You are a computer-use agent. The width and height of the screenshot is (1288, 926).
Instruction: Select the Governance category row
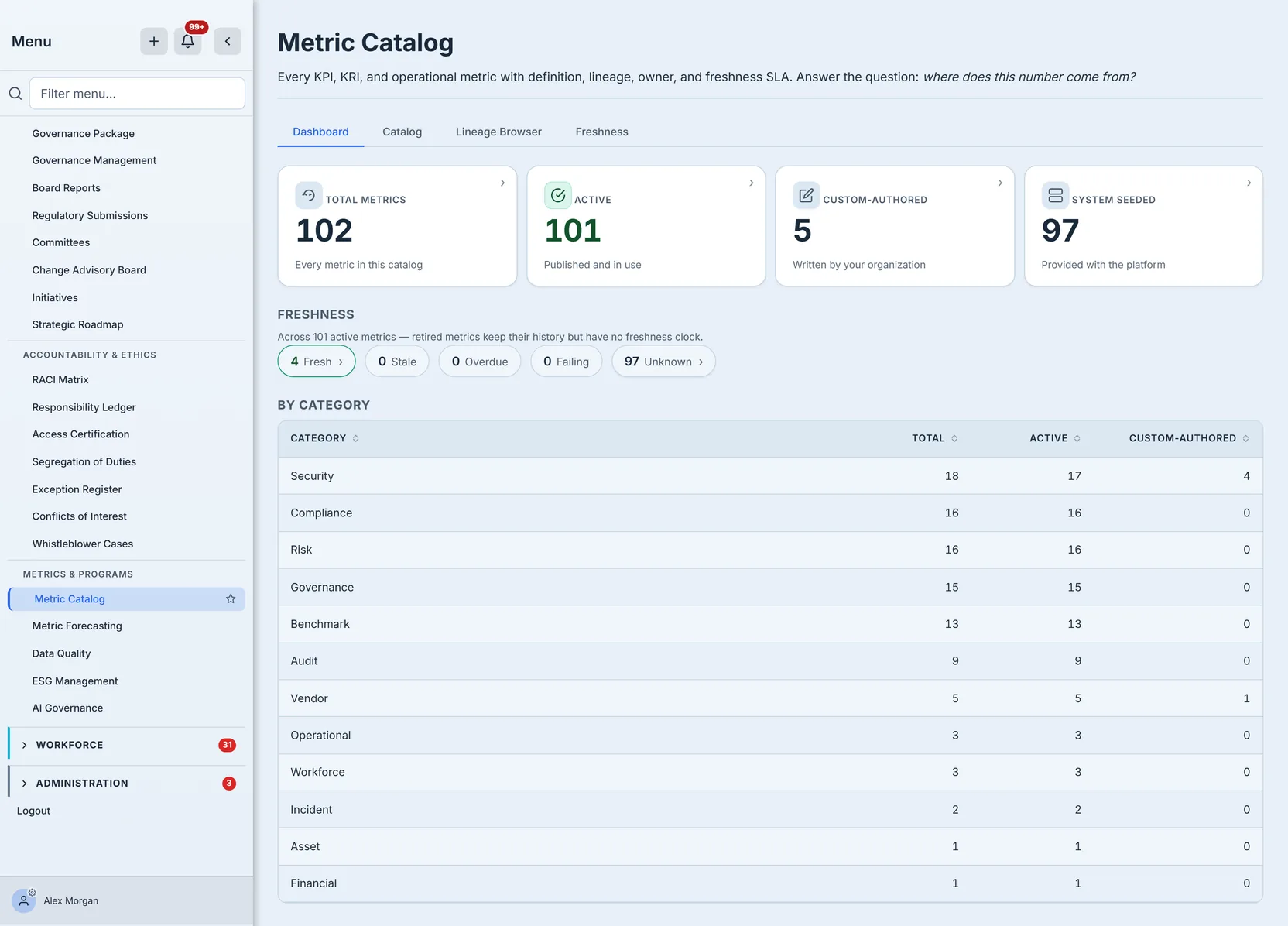click(770, 587)
